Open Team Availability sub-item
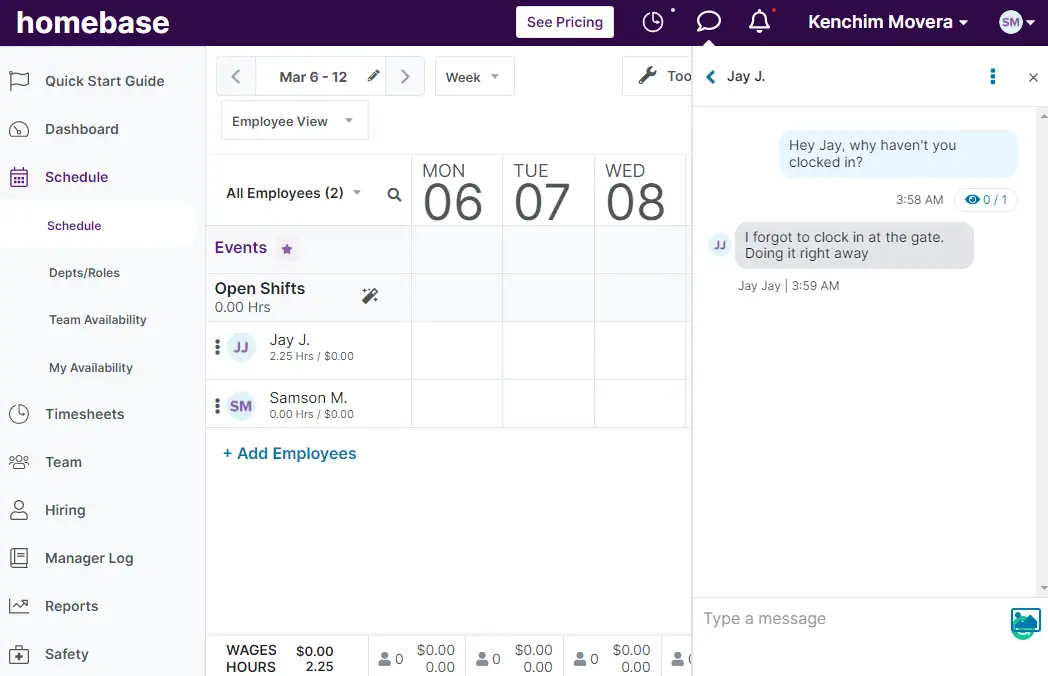The image size is (1048, 676). coord(98,320)
